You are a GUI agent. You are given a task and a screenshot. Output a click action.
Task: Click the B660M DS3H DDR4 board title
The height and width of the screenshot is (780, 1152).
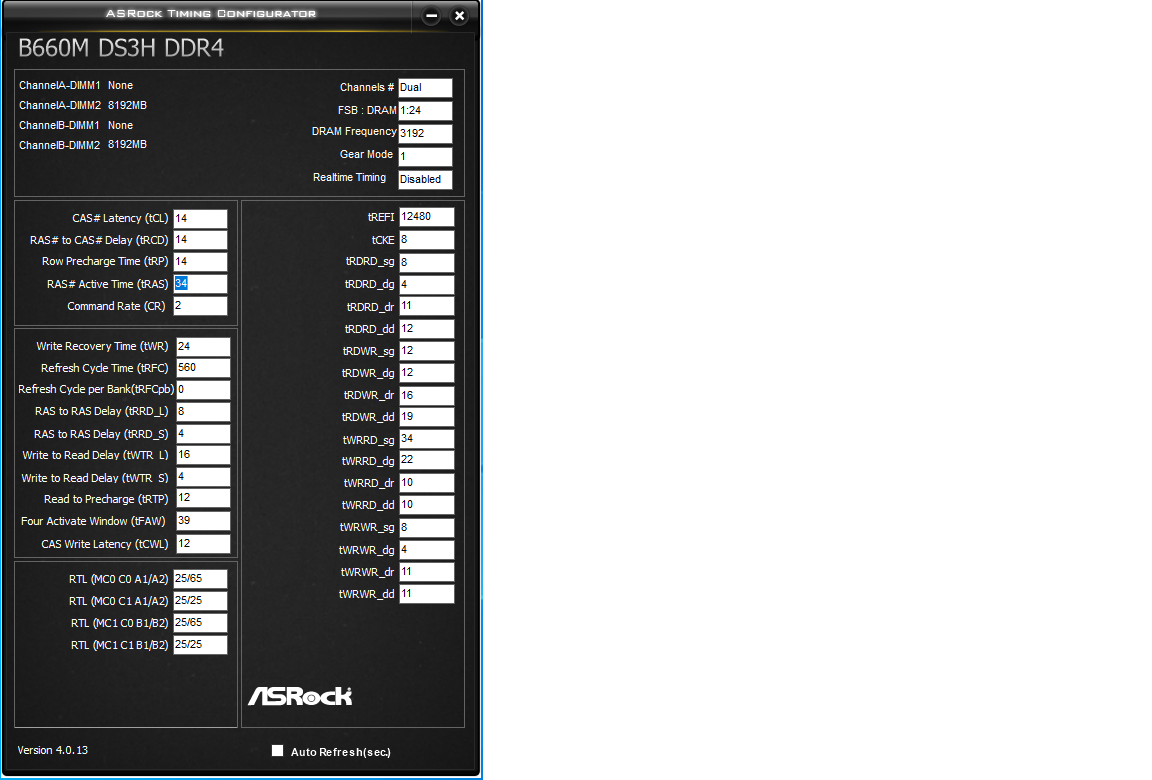point(121,48)
